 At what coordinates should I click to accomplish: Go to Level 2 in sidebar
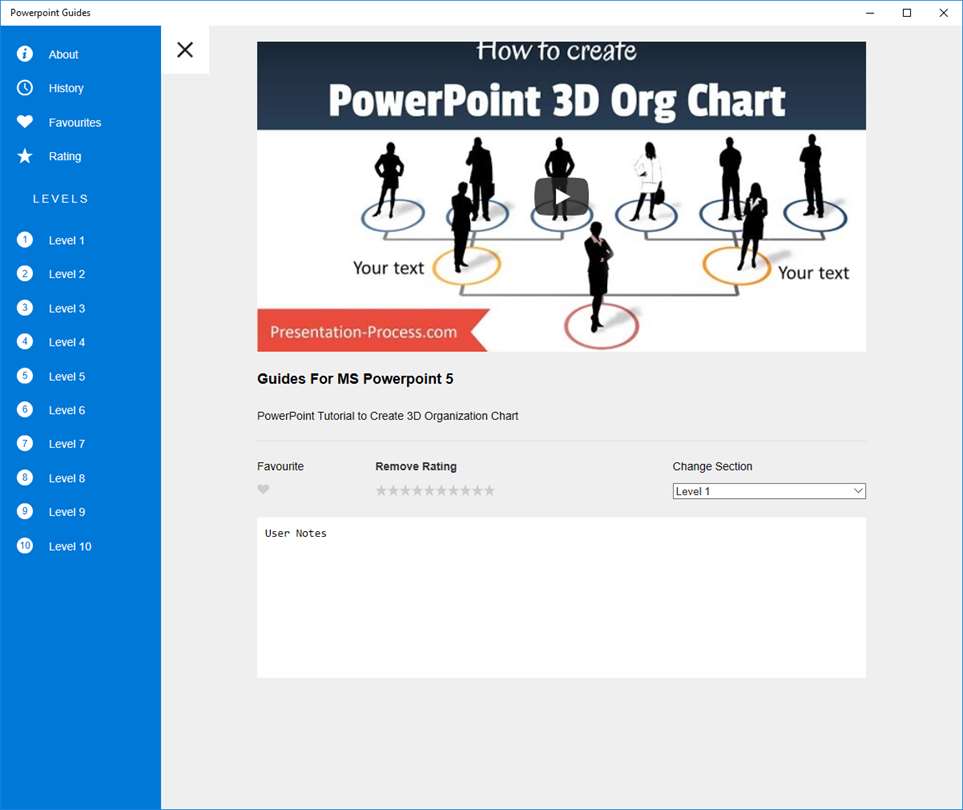click(67, 274)
